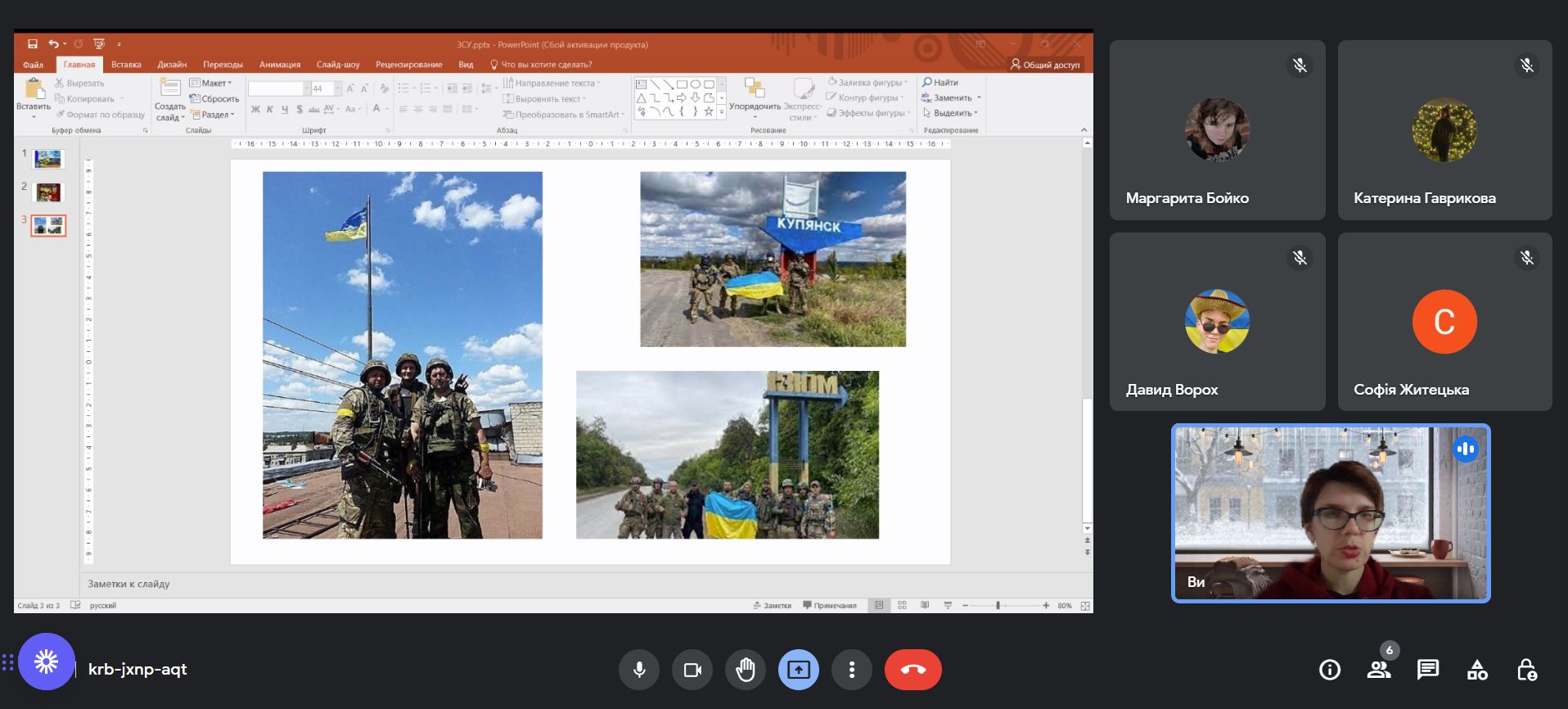This screenshot has height=709, width=1568.
Task: Click the raise hand icon
Action: coord(745,670)
